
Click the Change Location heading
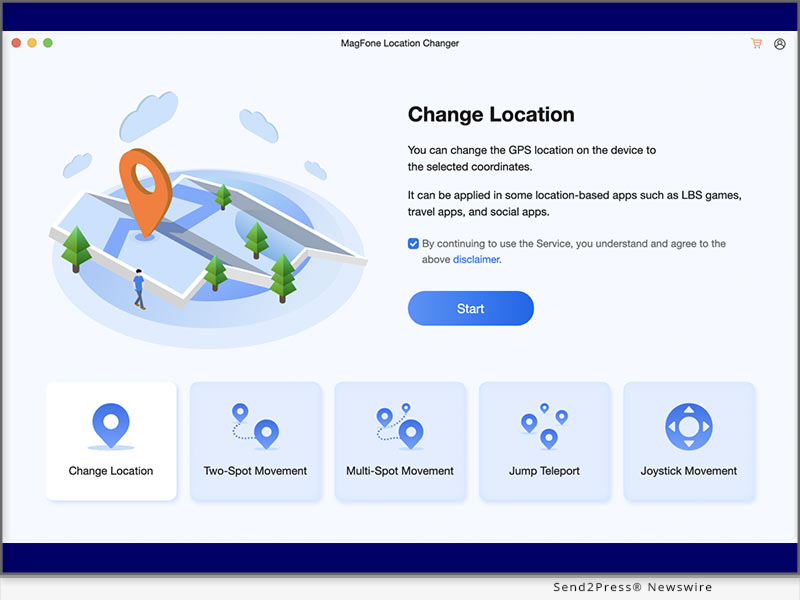[x=492, y=114]
